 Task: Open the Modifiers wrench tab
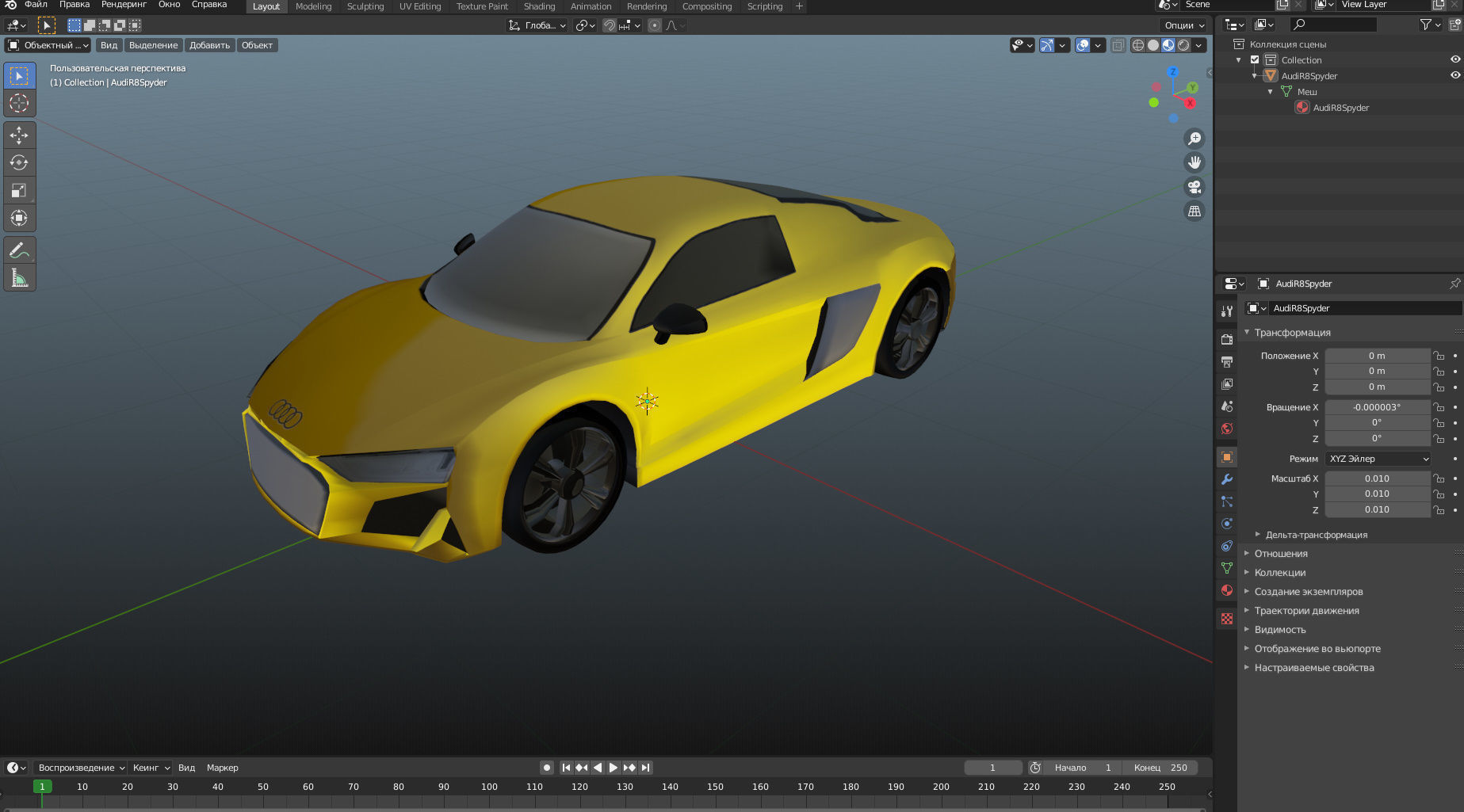pos(1227,479)
